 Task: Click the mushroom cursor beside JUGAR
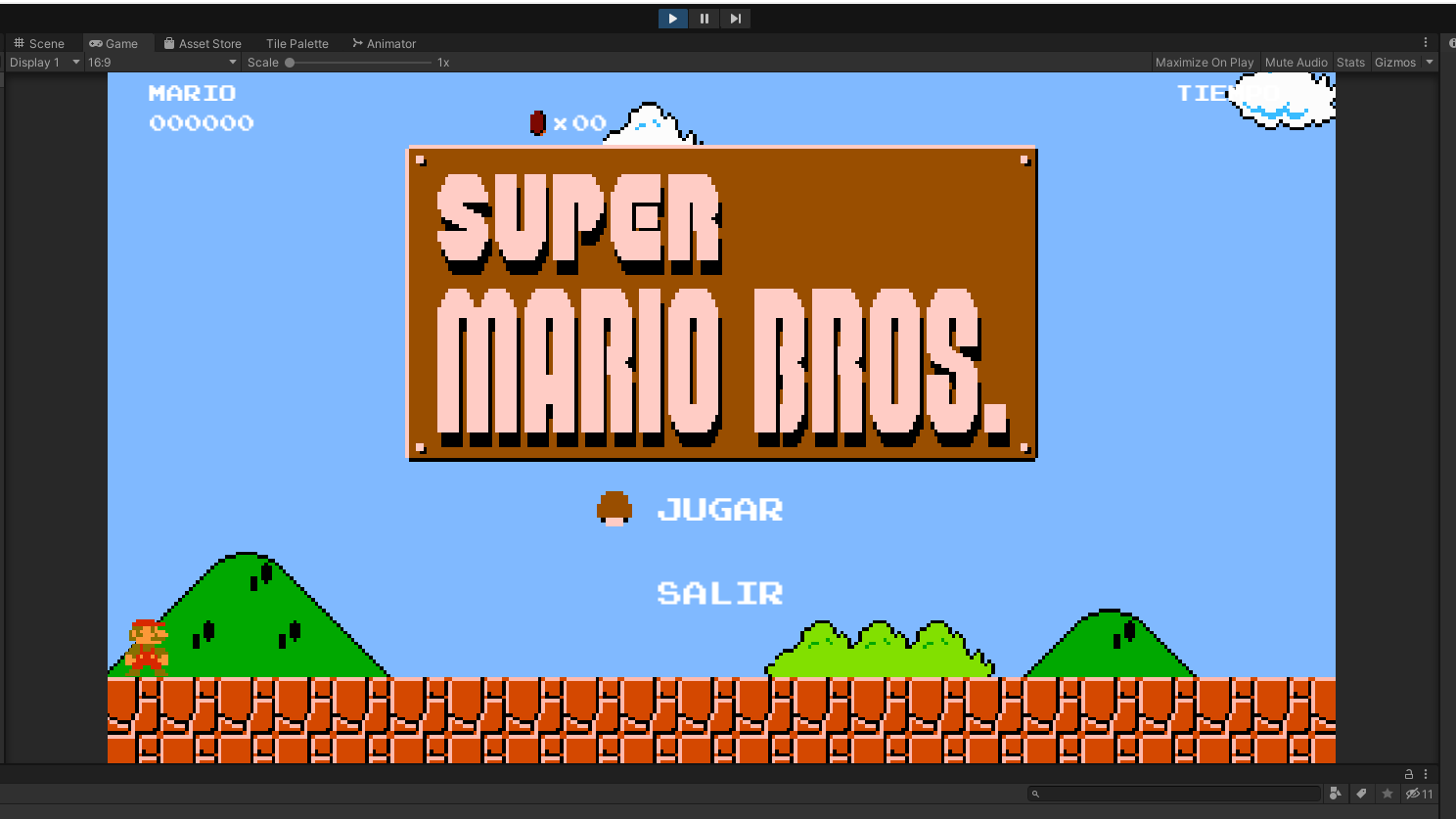614,508
